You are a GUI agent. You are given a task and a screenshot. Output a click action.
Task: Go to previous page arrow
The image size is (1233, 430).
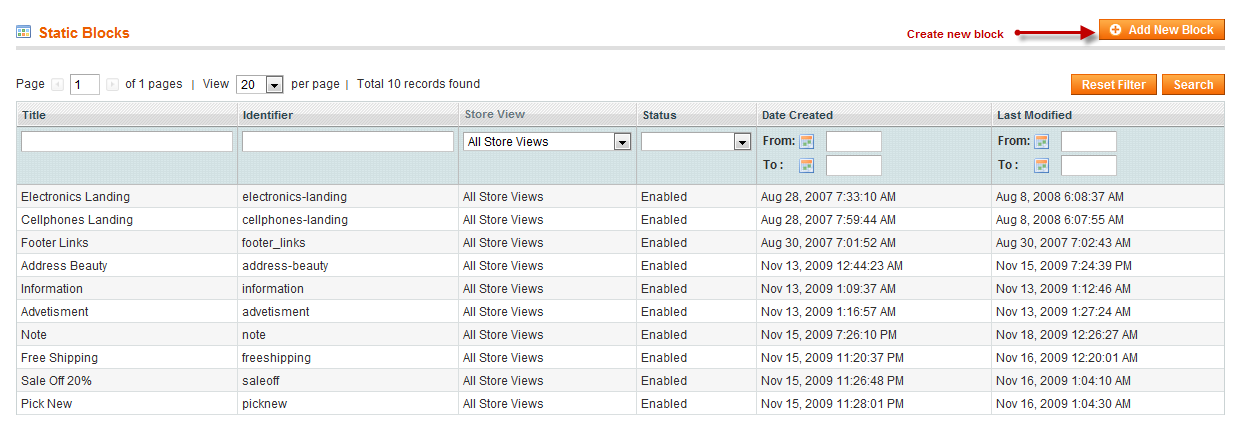(58, 85)
